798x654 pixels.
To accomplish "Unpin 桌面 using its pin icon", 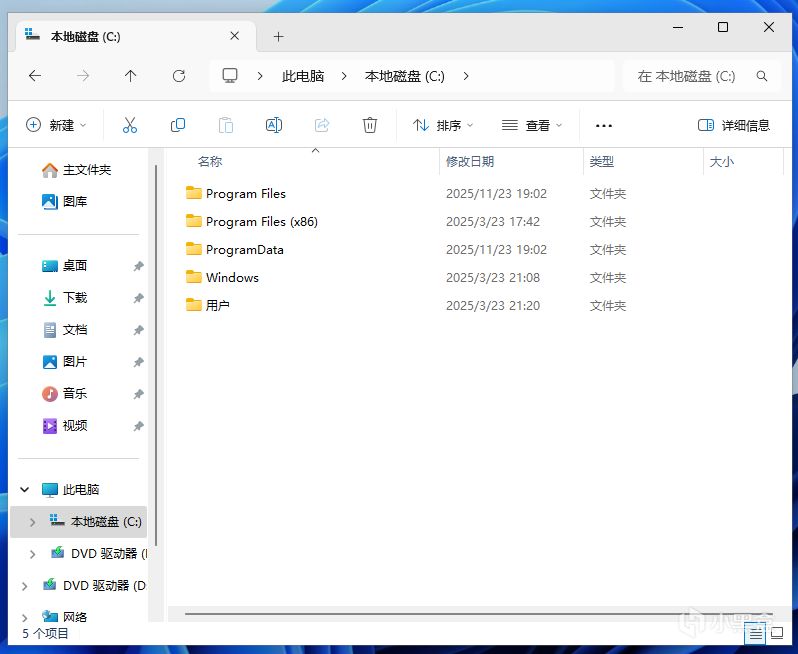I will tap(138, 266).
